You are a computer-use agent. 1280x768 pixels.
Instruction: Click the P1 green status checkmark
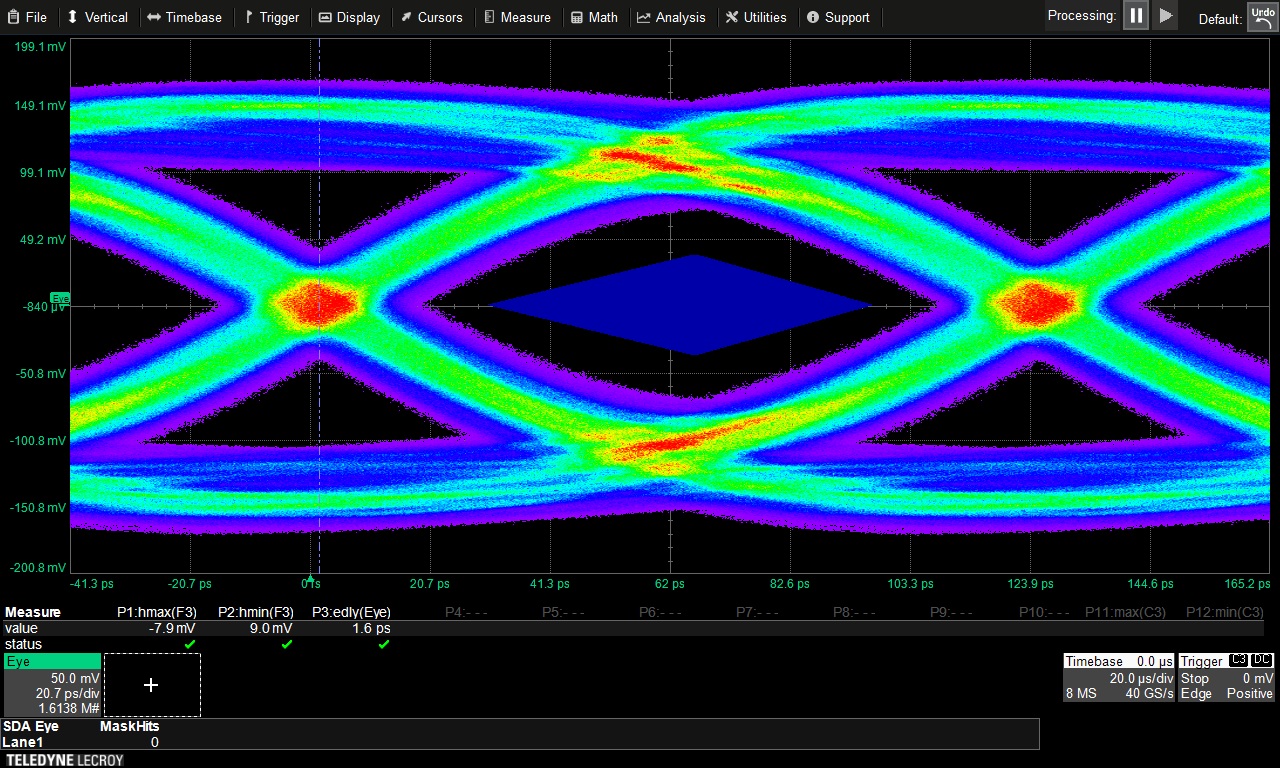tap(190, 644)
